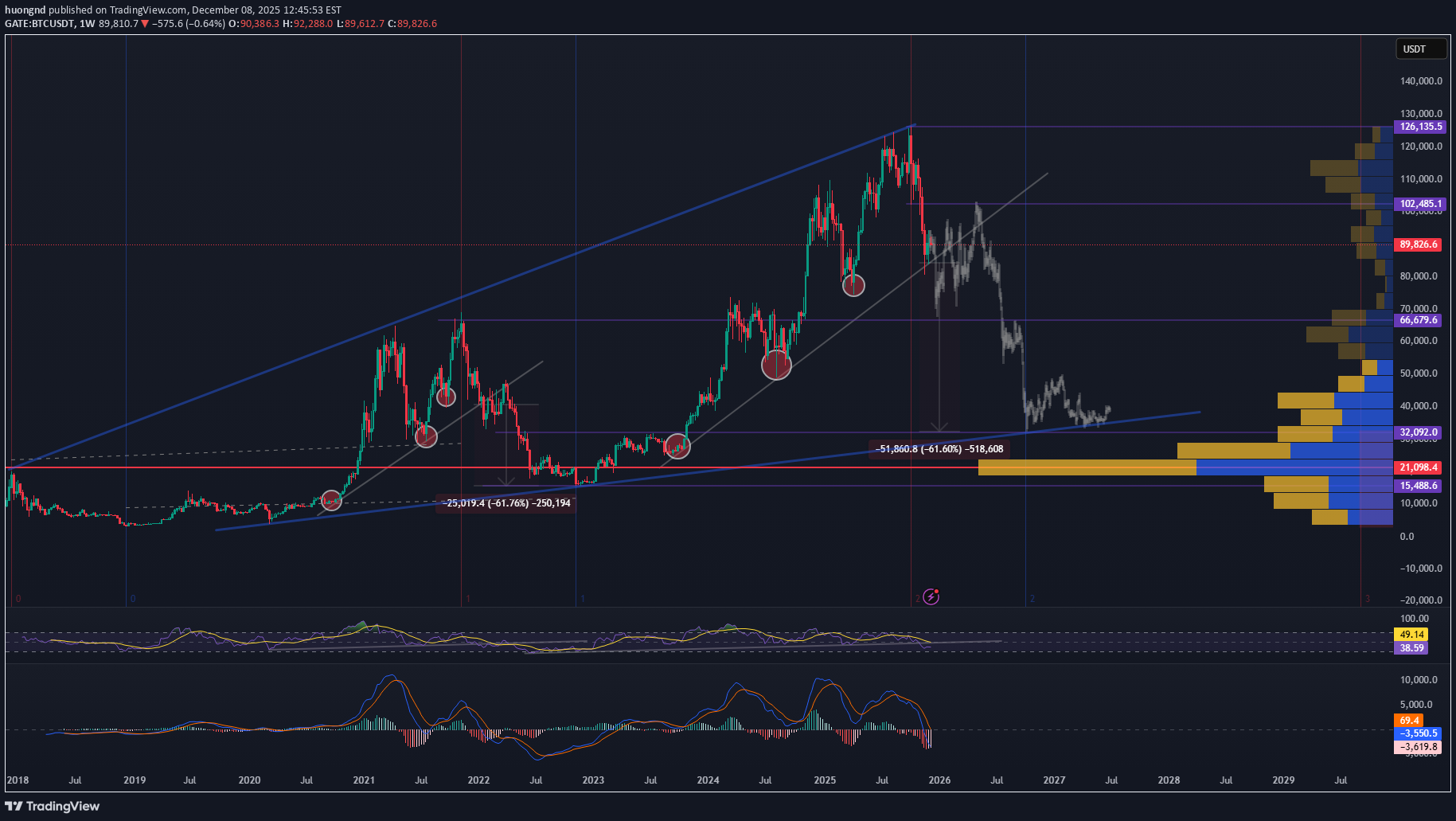Select the circle marker at the late-2020 breakout
1456x821 pixels.
[x=331, y=500]
